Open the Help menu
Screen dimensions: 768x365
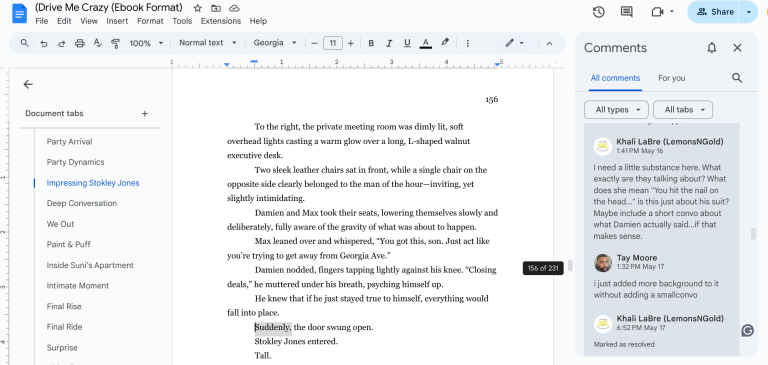click(258, 21)
